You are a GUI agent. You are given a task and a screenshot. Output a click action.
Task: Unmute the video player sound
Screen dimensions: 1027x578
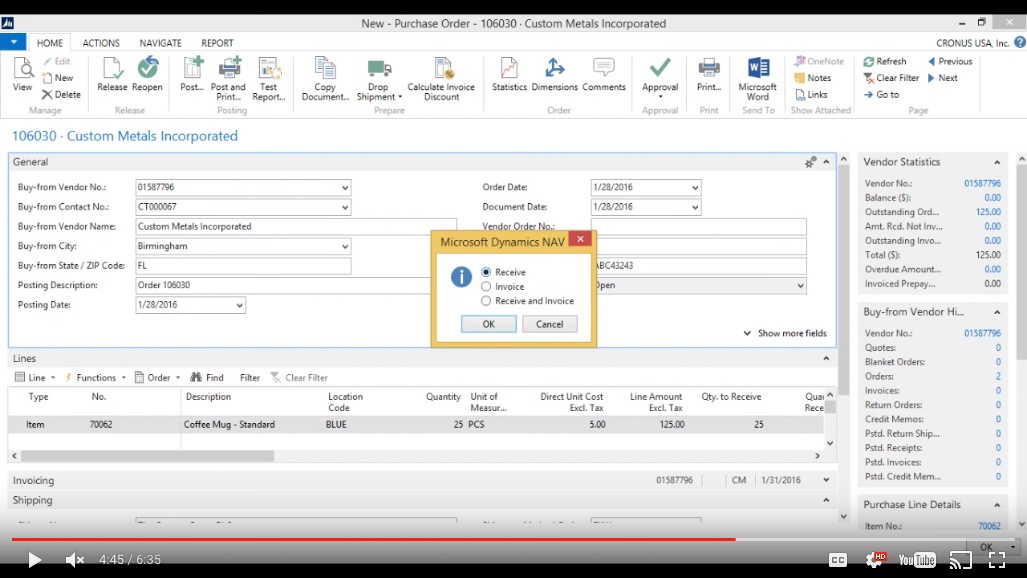tap(75, 560)
